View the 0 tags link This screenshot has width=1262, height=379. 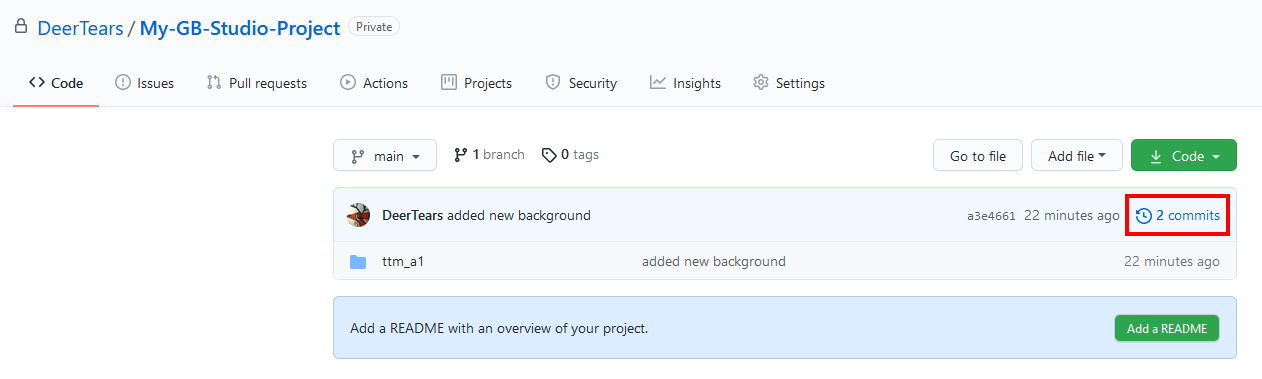570,155
